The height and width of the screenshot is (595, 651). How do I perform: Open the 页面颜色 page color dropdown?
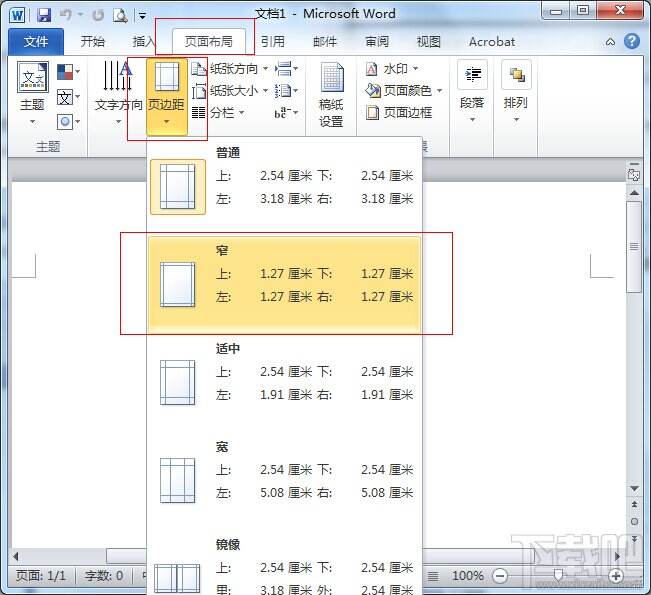point(404,91)
